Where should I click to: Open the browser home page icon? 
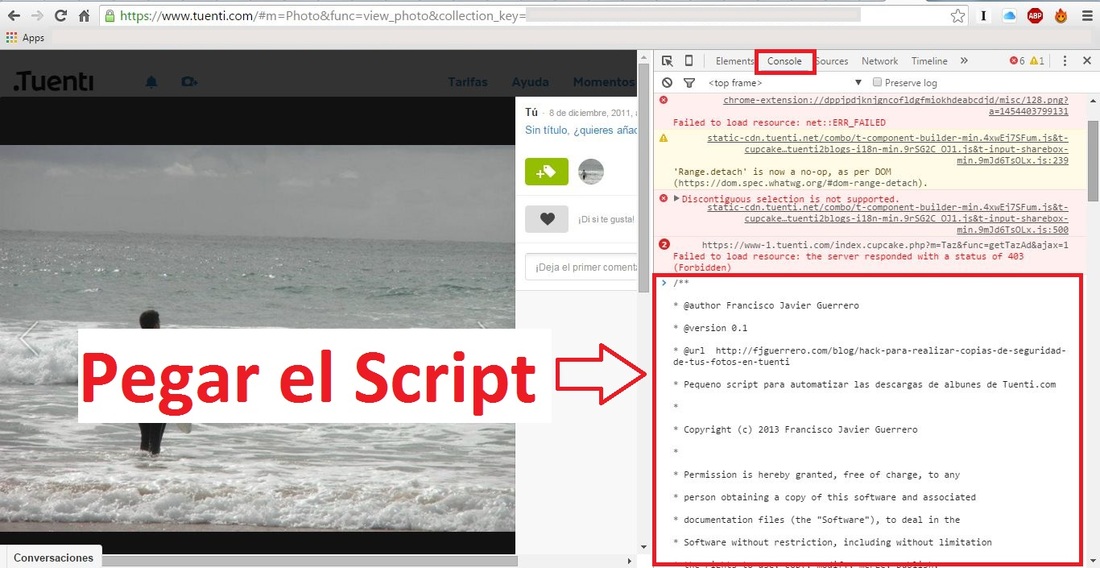(83, 15)
